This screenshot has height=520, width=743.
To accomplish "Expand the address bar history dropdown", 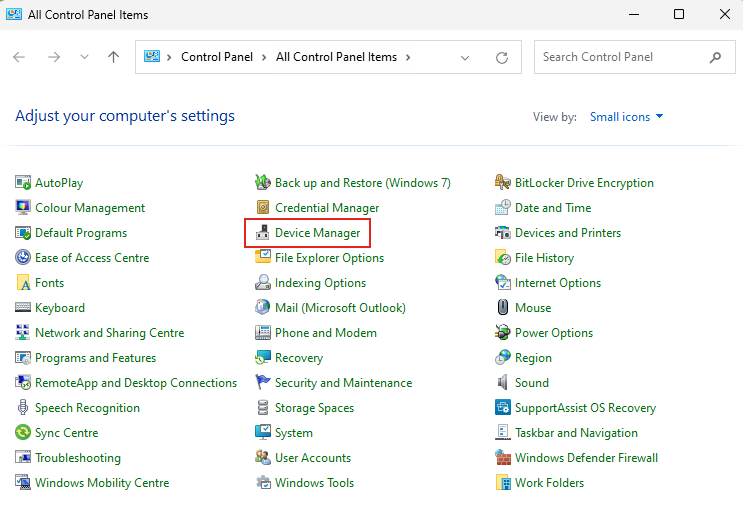I will click(465, 57).
